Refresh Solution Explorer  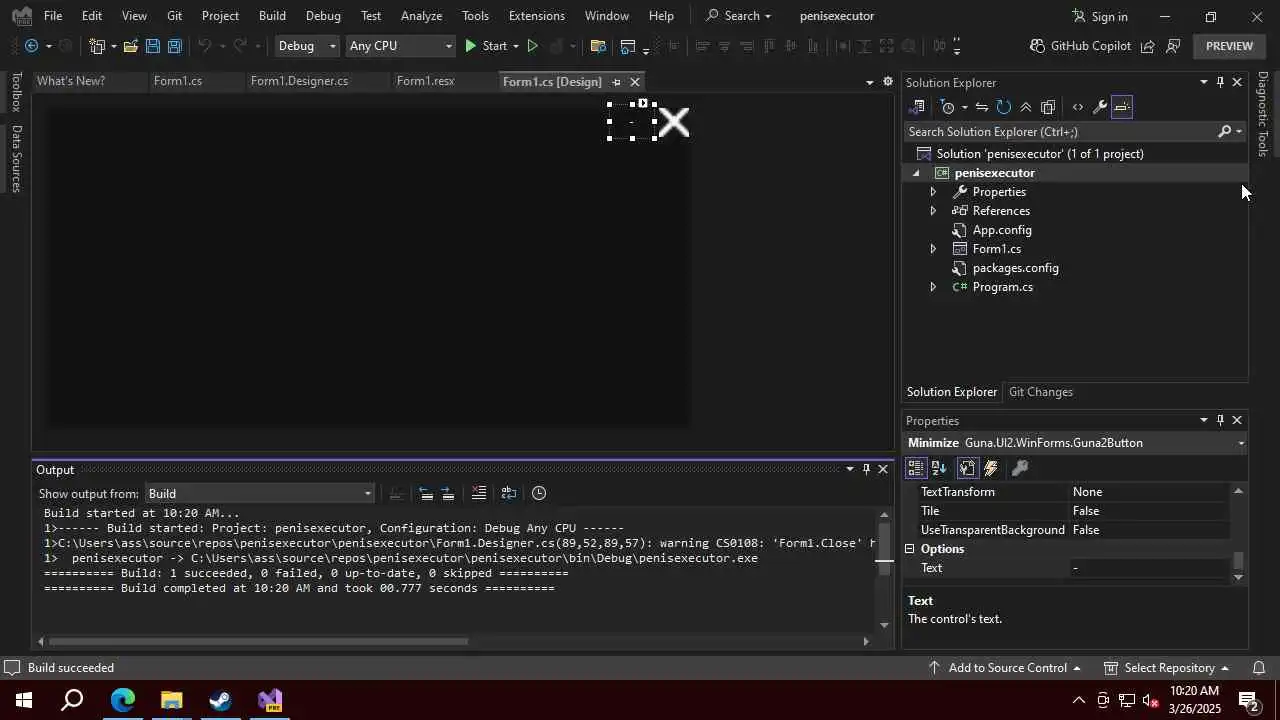coord(1004,107)
